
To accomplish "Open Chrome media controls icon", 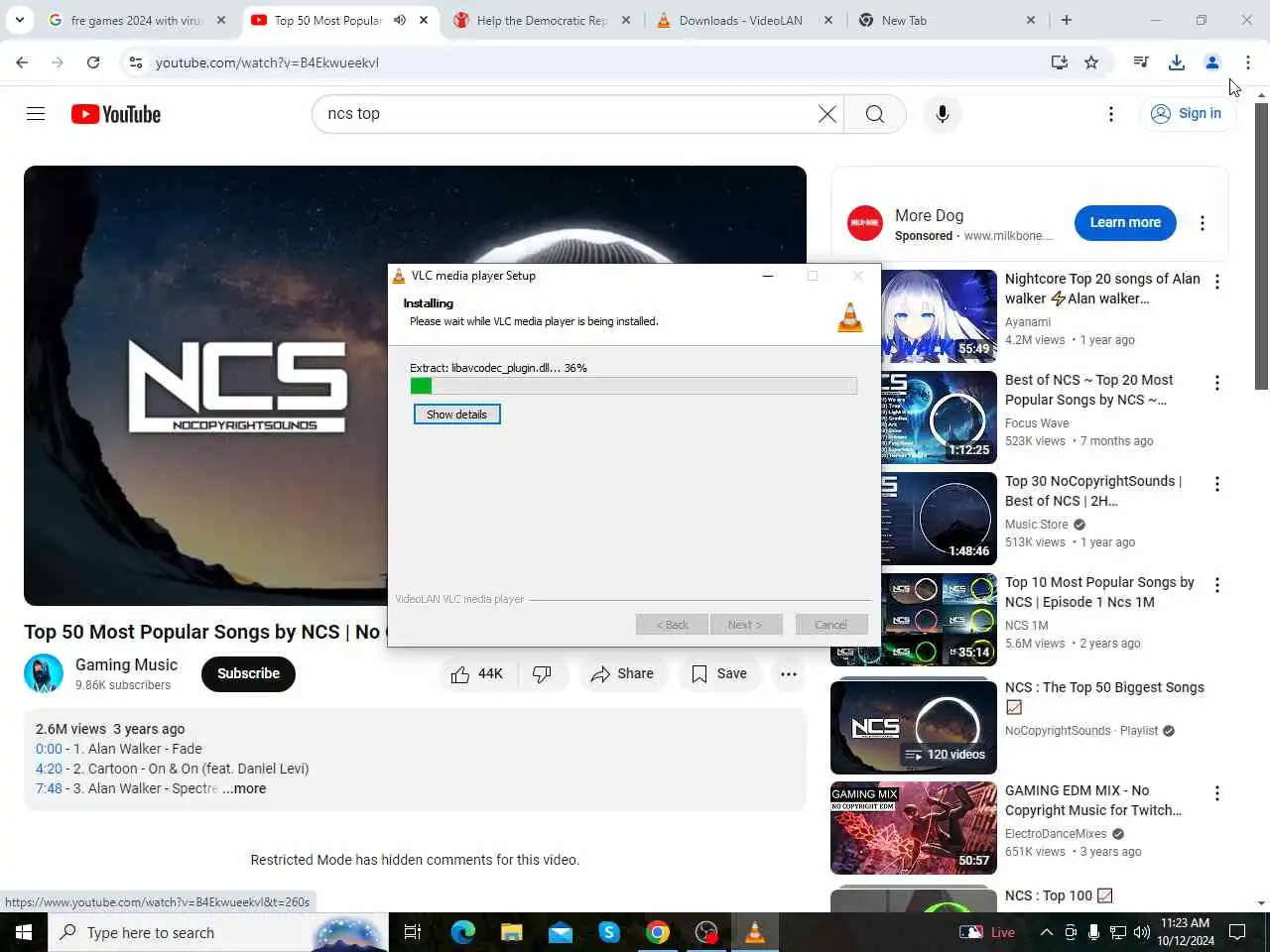I will coord(1141,62).
